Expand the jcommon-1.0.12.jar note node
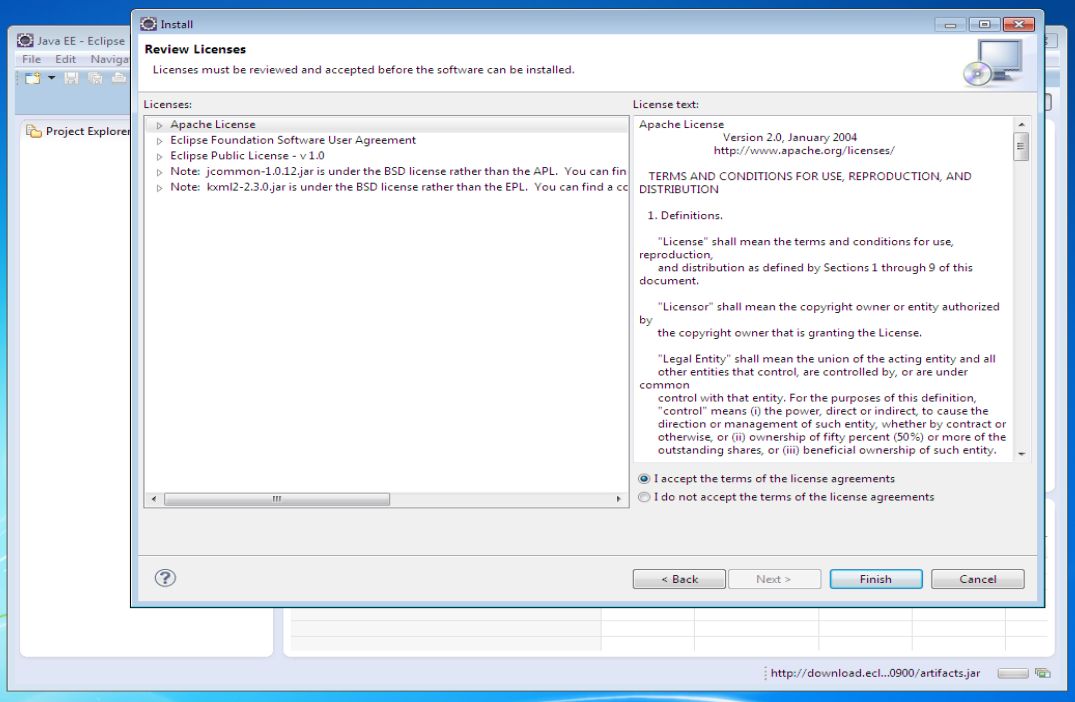Screen dimensions: 1075x702 tap(159, 172)
